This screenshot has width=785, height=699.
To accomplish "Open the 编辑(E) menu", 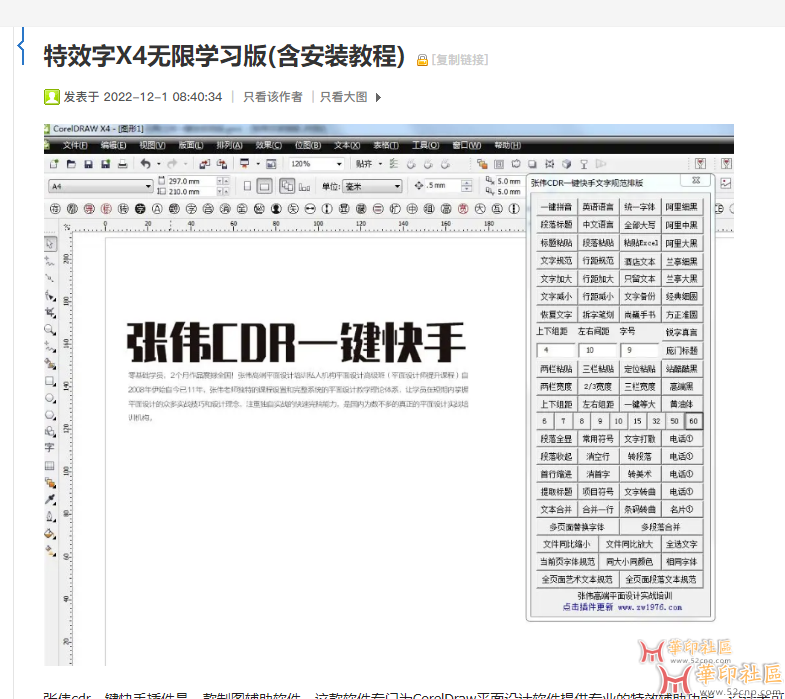I will [x=113, y=145].
